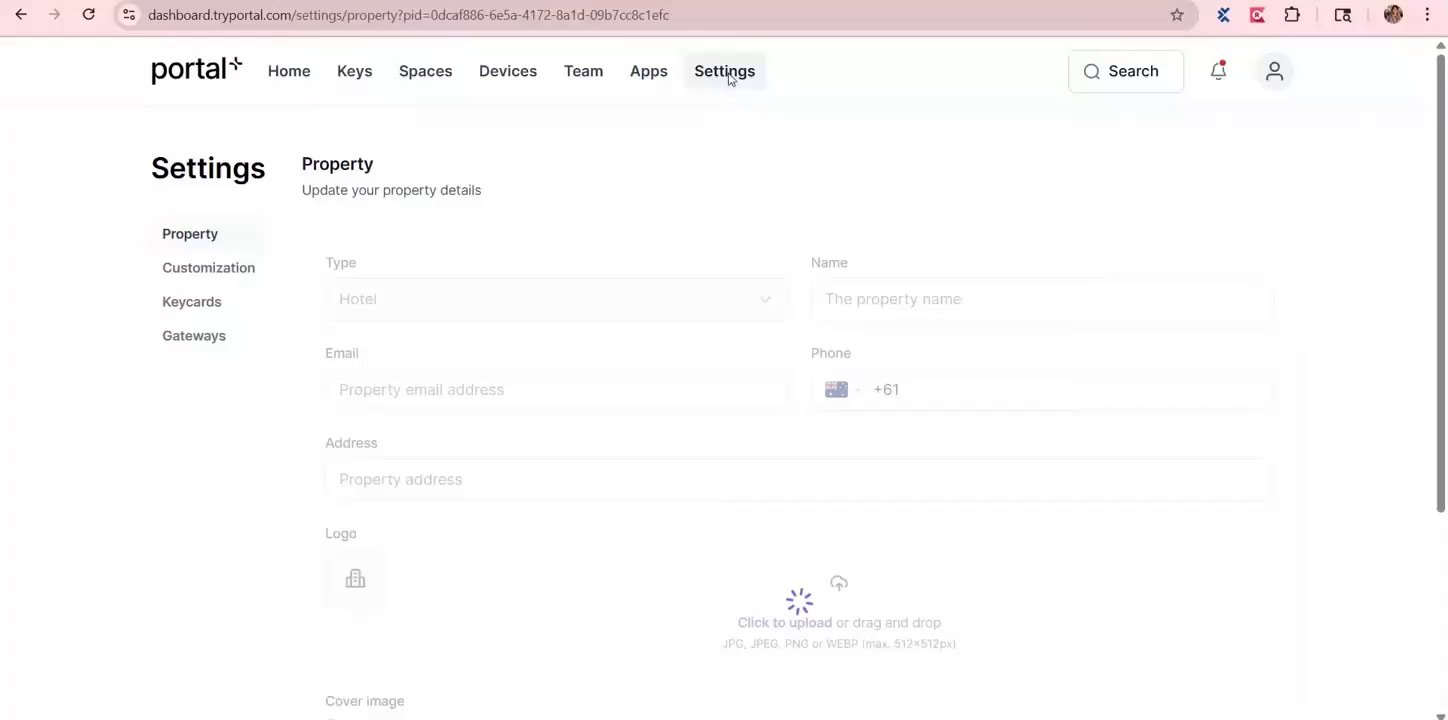This screenshot has height=720, width=1448.
Task: Select Keycards in the settings sidebar
Action: click(x=192, y=302)
